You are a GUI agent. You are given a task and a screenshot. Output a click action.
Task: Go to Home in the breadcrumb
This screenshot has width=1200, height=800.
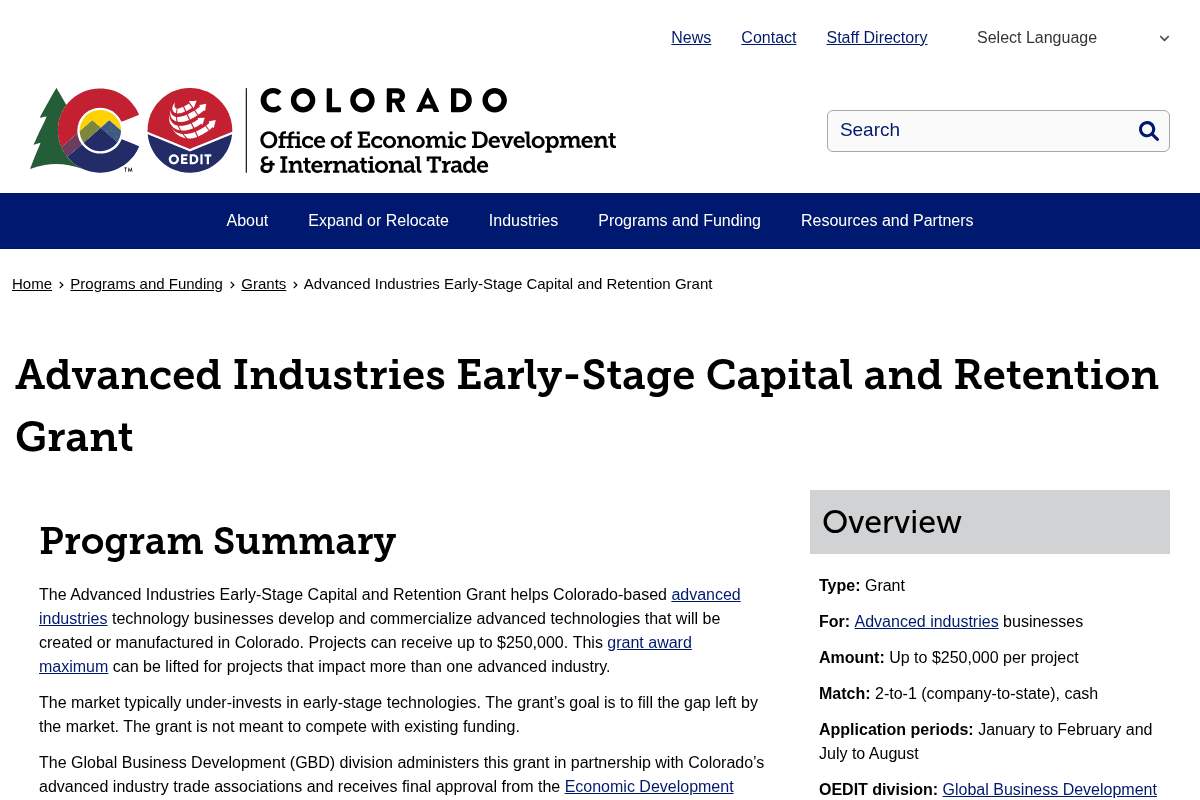click(x=32, y=284)
